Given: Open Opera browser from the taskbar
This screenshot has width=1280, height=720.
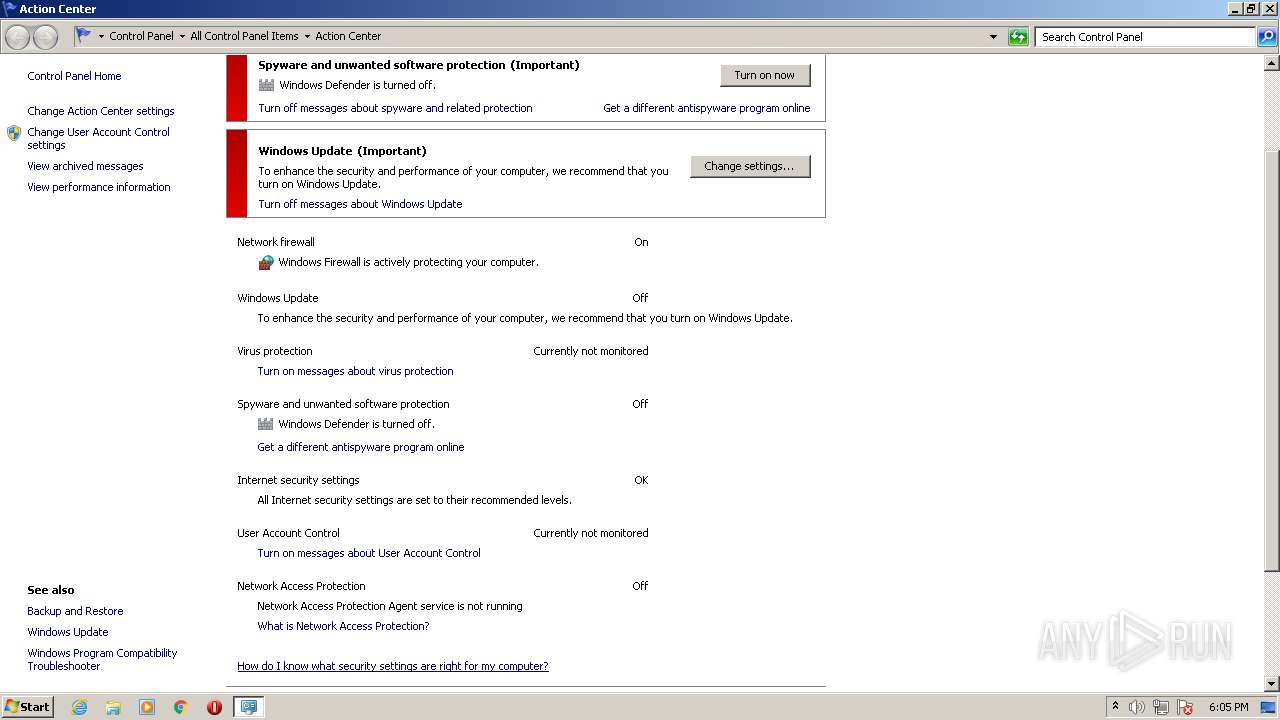Looking at the screenshot, I should click(214, 707).
